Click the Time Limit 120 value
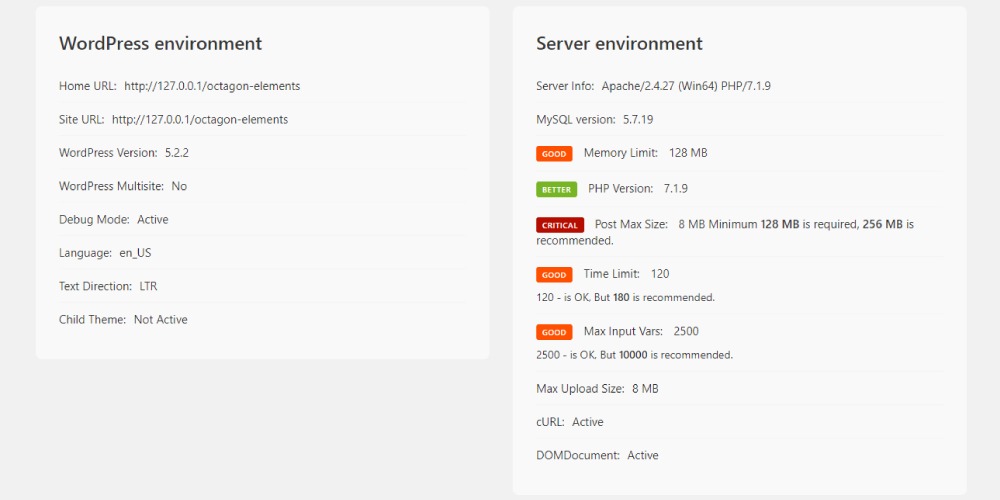 coord(660,274)
